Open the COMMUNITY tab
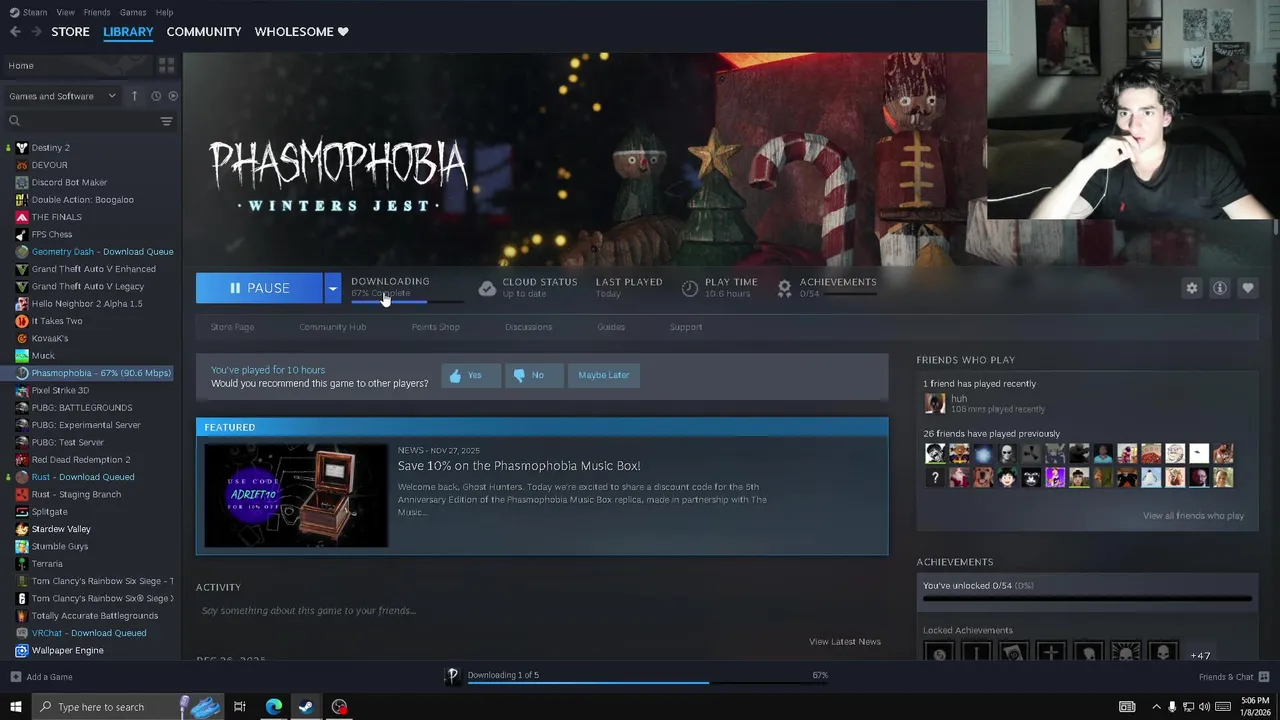Screen dimensions: 1280x720 click(x=204, y=32)
